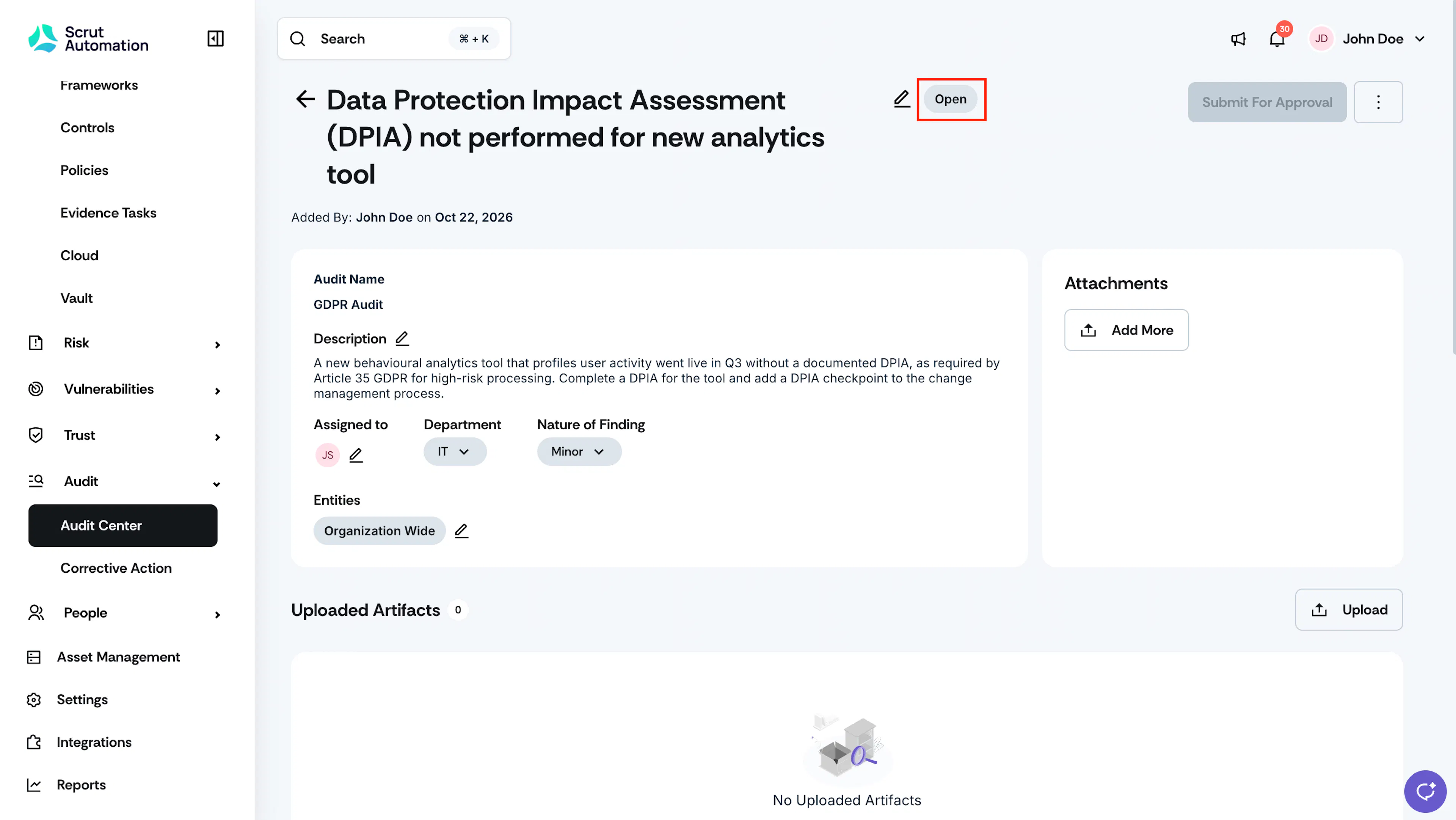Expand the Trust menu section

[217, 437]
